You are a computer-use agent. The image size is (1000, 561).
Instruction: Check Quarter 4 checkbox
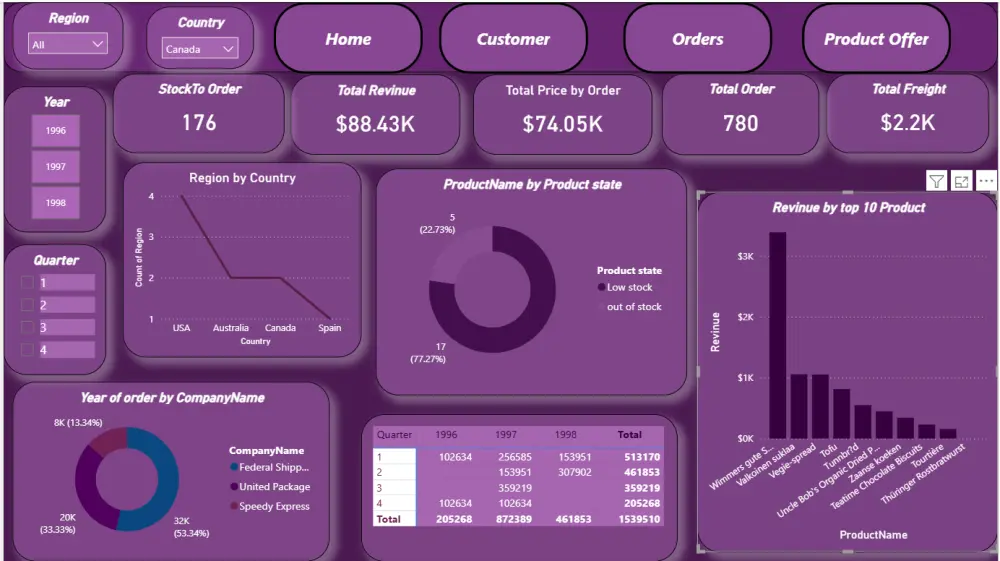(x=27, y=349)
